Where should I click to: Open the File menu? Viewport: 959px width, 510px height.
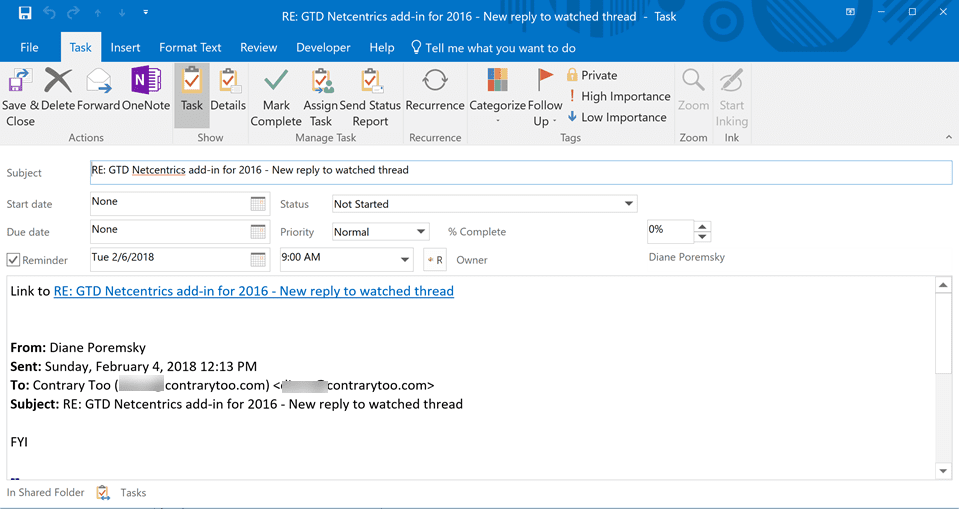(x=29, y=48)
